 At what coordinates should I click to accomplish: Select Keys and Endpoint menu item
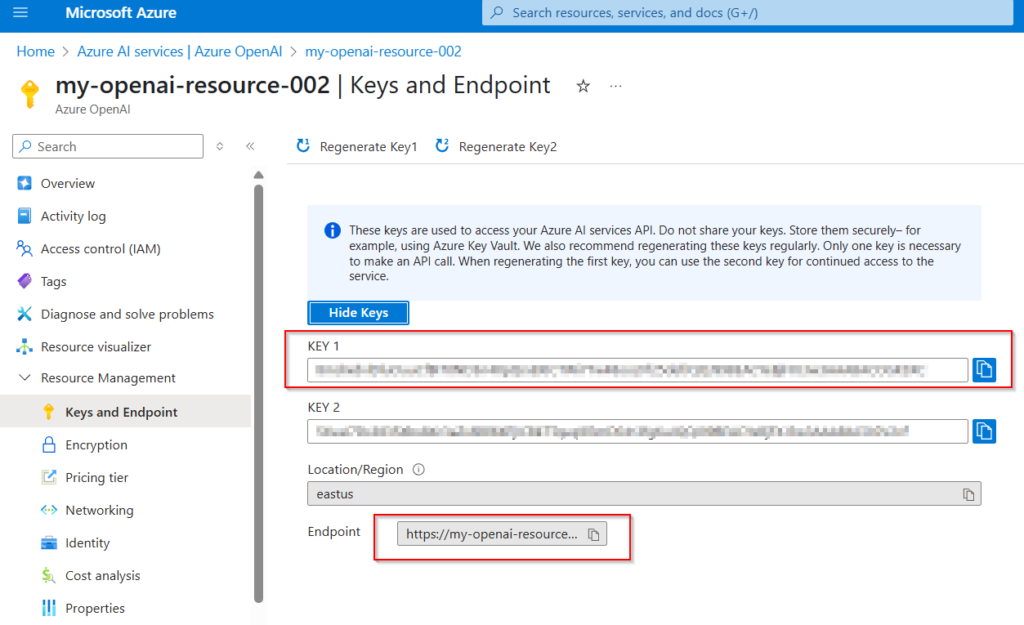coord(125,411)
